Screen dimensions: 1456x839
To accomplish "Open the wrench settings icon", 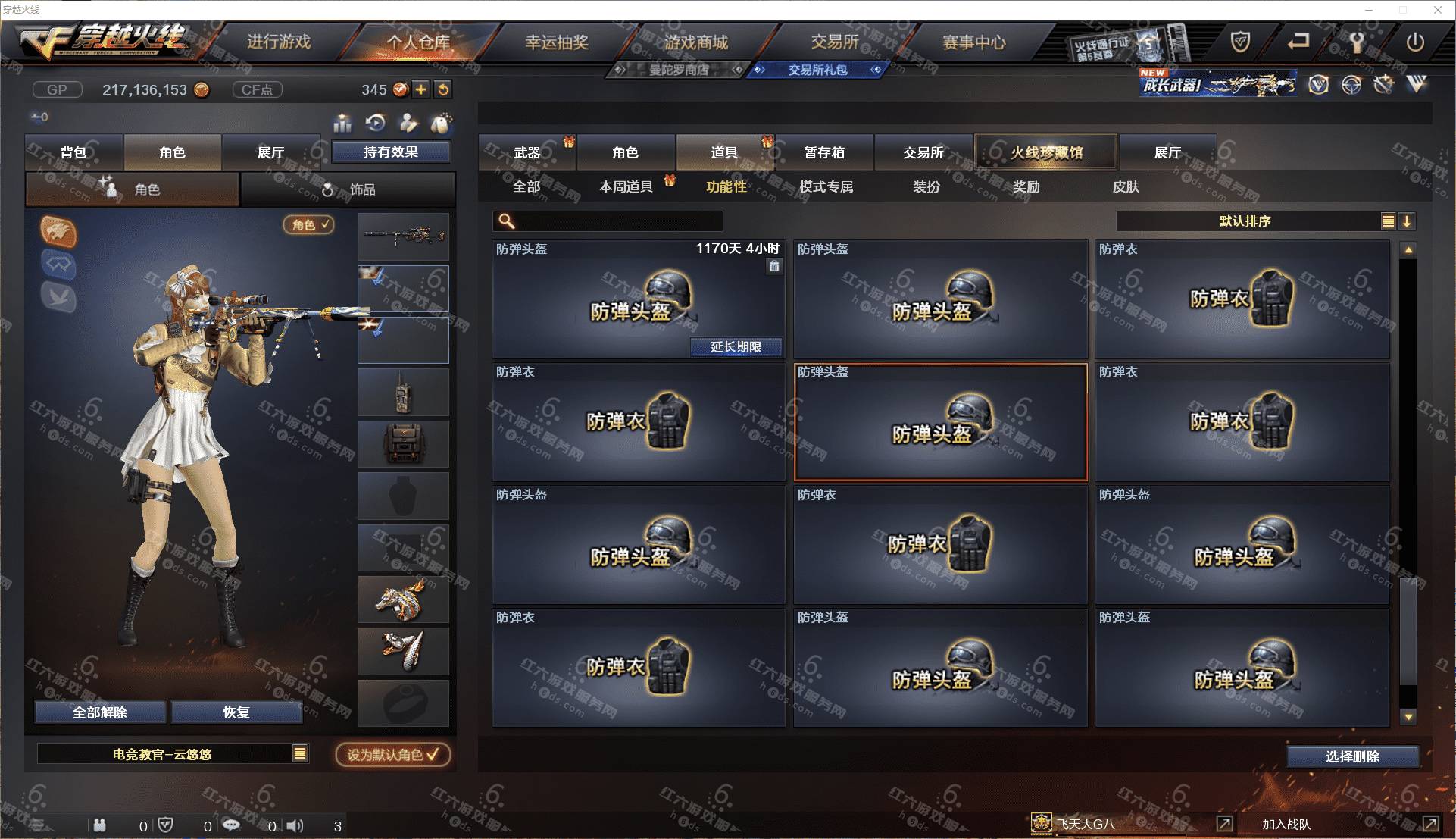I will (1356, 42).
